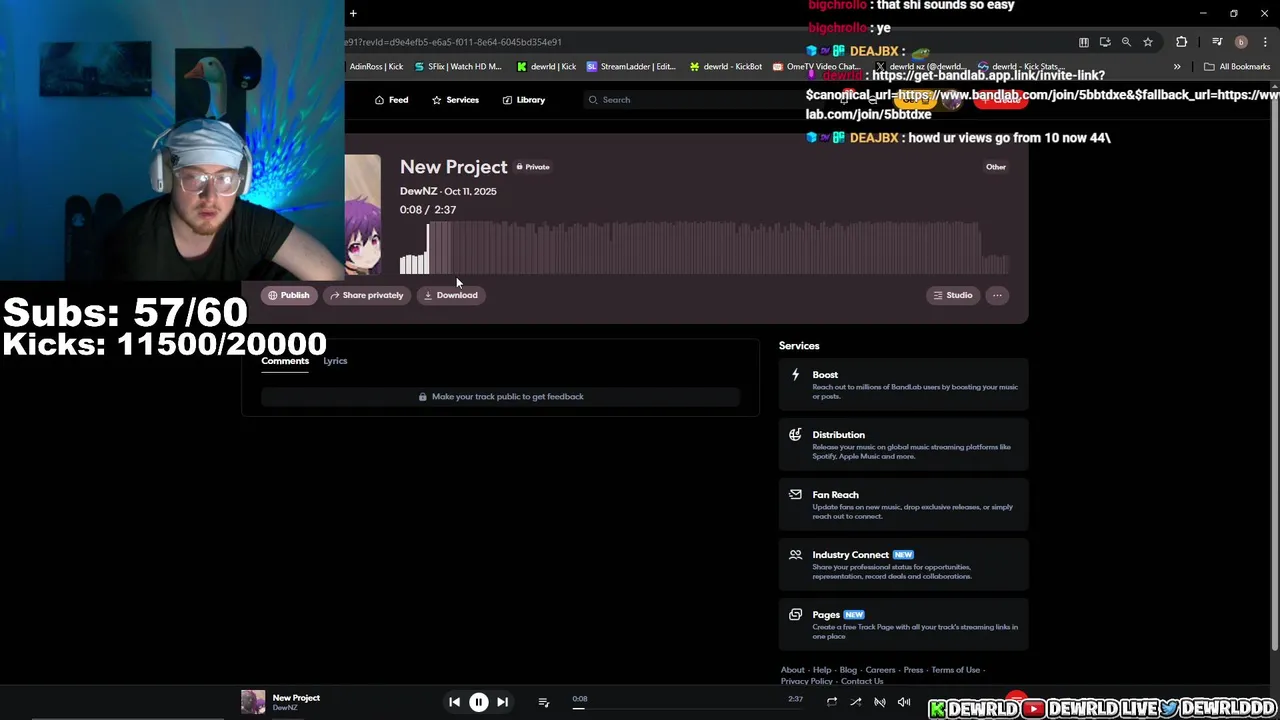Open Terms of Use footer link
Viewport: 1280px width, 720px height.
tap(955, 670)
